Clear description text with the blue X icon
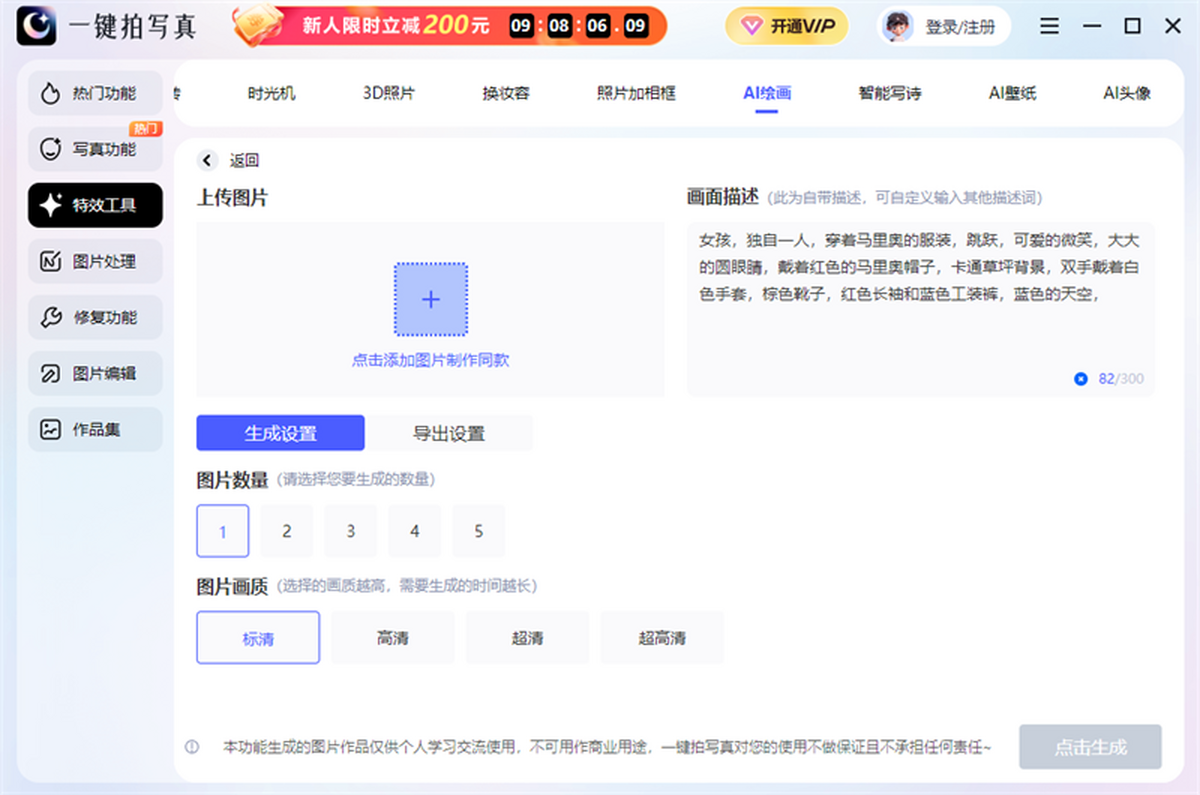This screenshot has width=1200, height=795. (1080, 379)
